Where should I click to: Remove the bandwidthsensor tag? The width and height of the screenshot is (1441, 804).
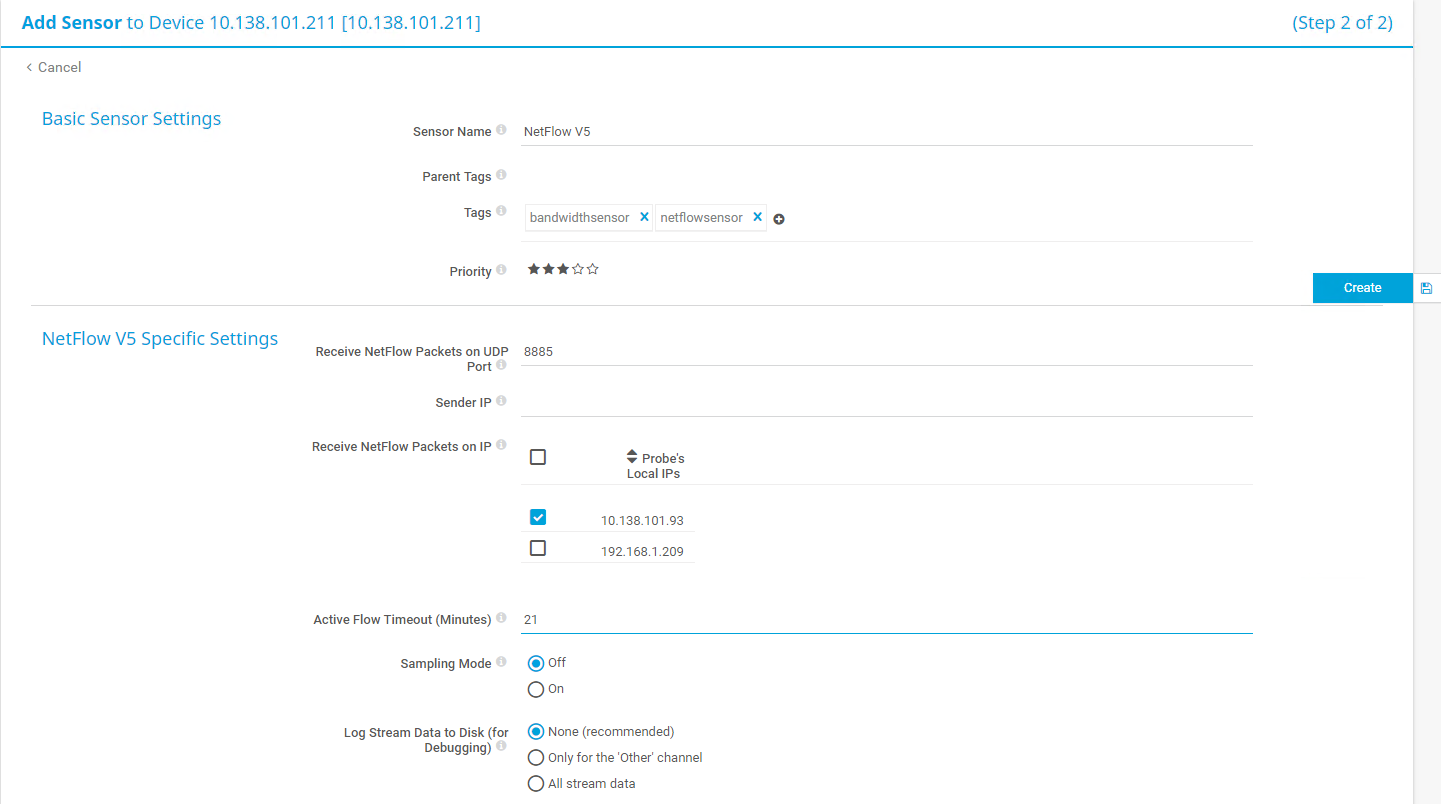[x=644, y=217]
